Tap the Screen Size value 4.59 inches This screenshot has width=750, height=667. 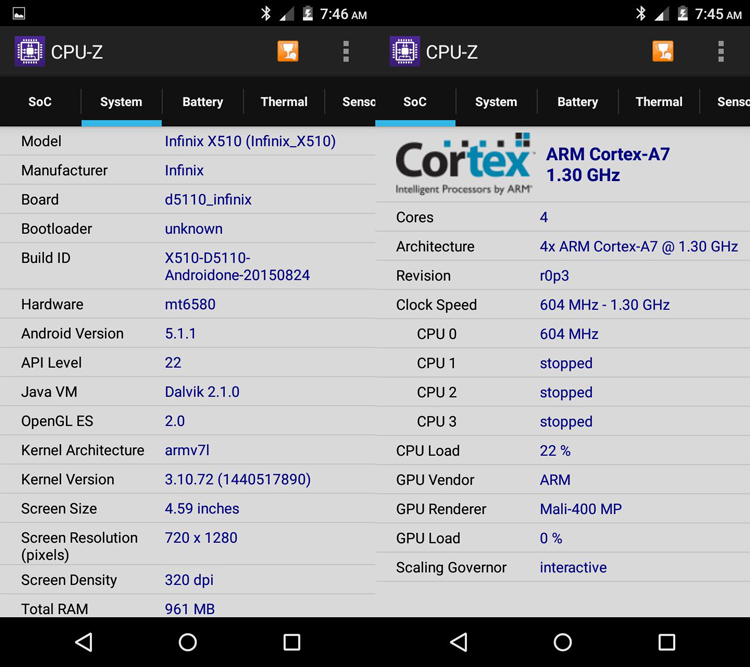(x=202, y=509)
